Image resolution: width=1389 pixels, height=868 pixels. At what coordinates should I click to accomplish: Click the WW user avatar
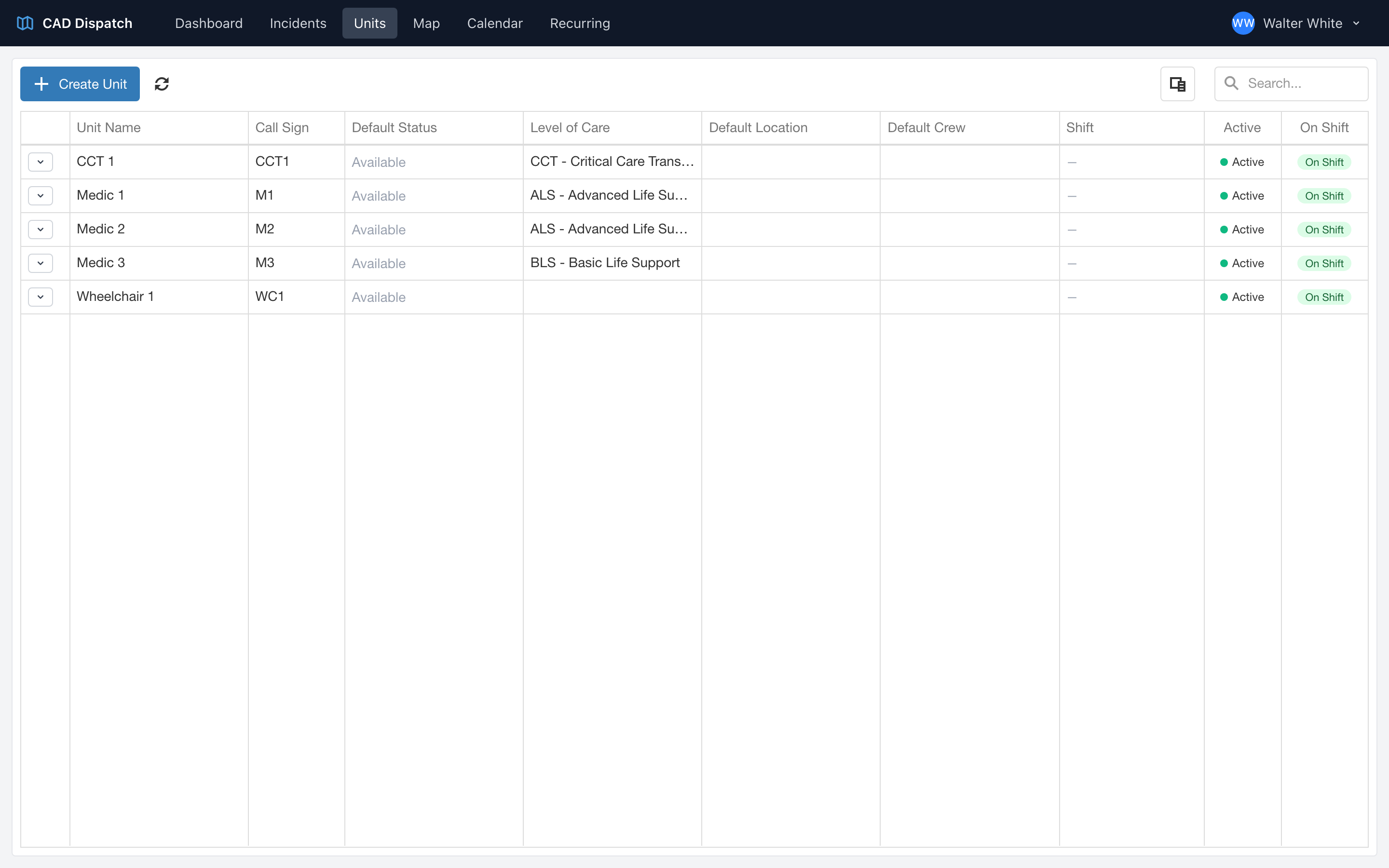click(x=1243, y=24)
